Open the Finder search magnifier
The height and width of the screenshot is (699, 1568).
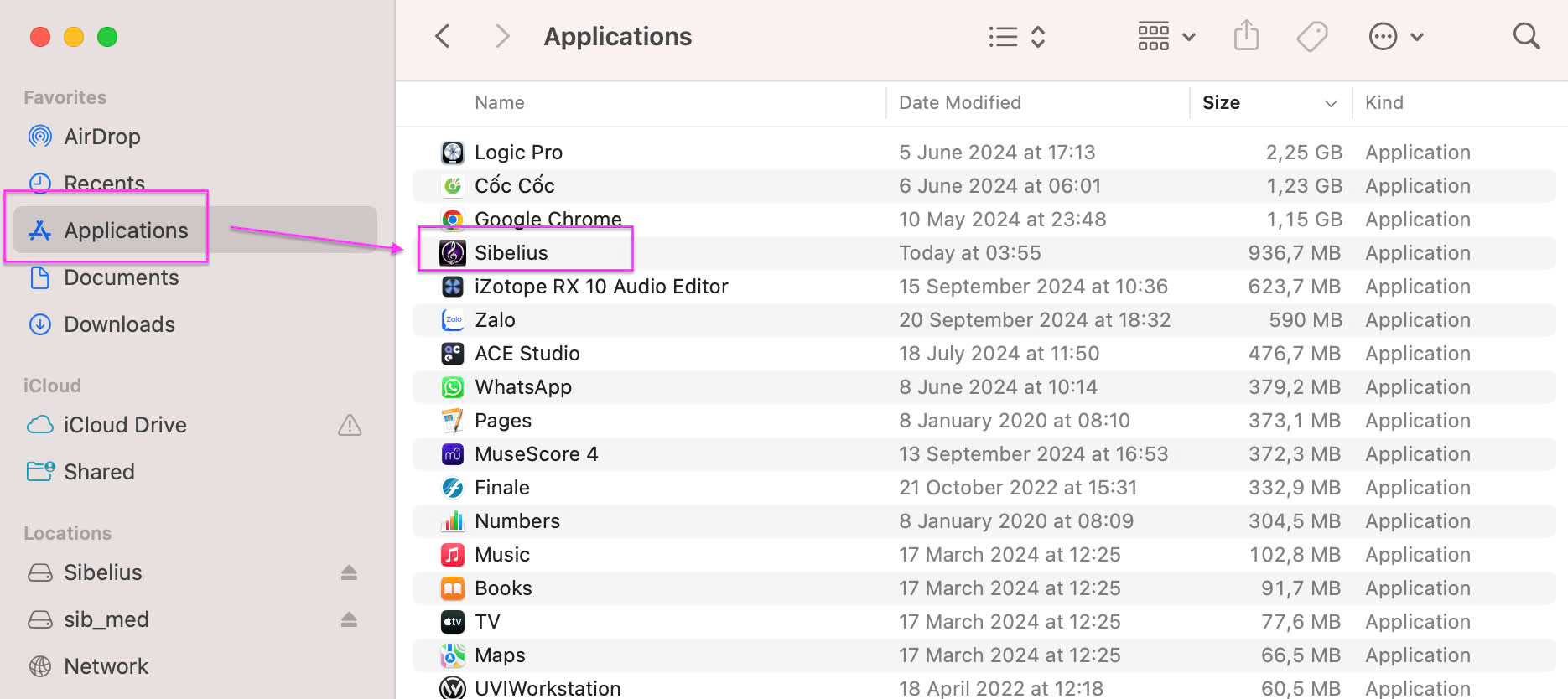click(x=1526, y=36)
